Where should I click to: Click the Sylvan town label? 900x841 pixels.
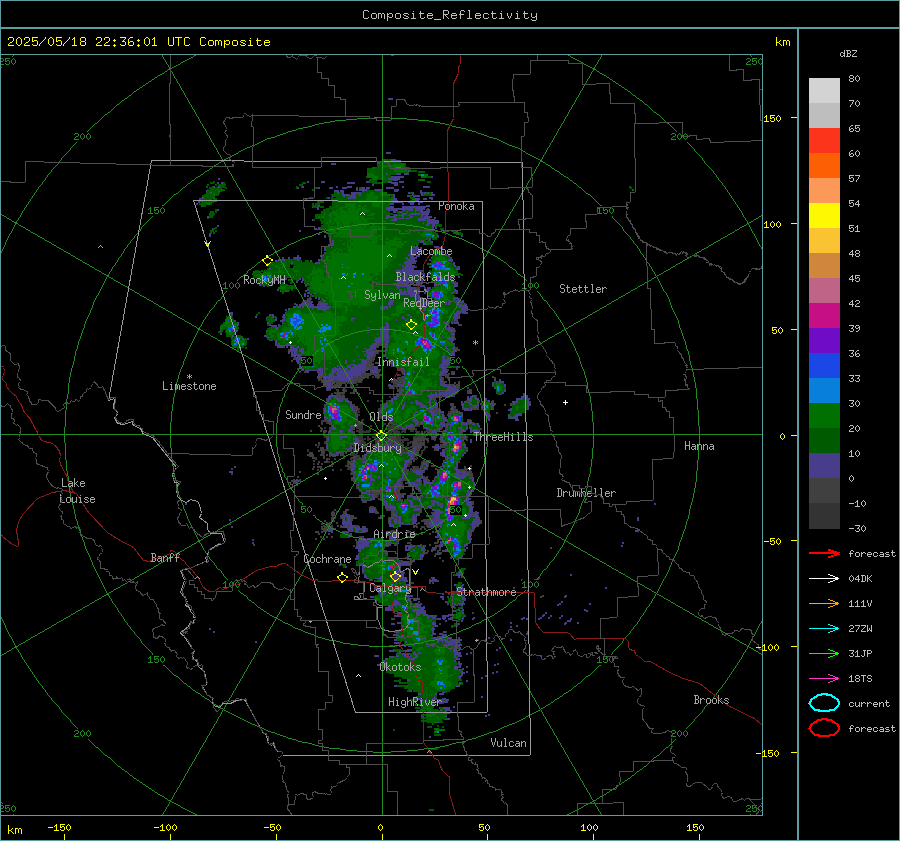pyautogui.click(x=382, y=295)
